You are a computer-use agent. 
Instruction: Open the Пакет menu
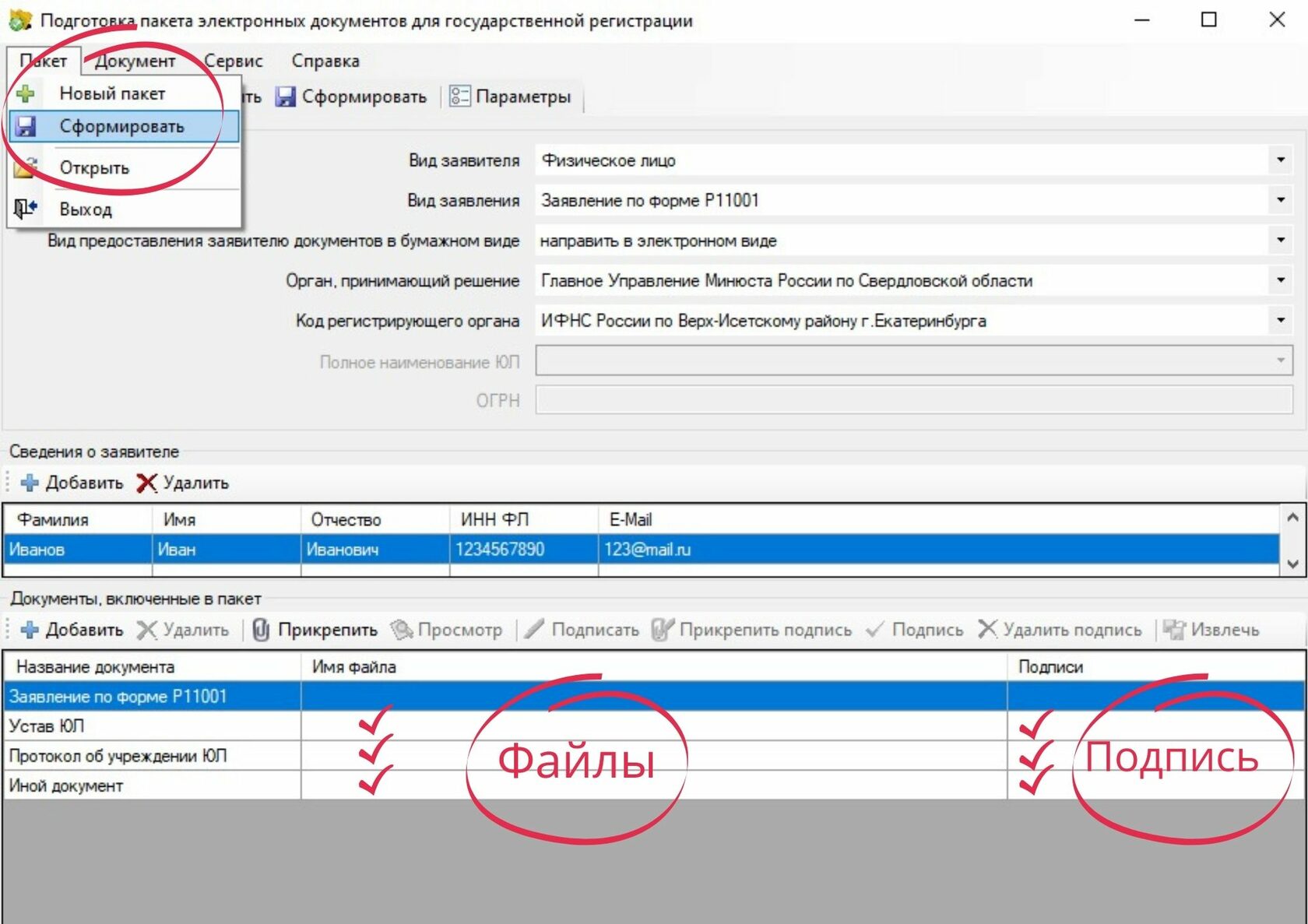tap(44, 61)
